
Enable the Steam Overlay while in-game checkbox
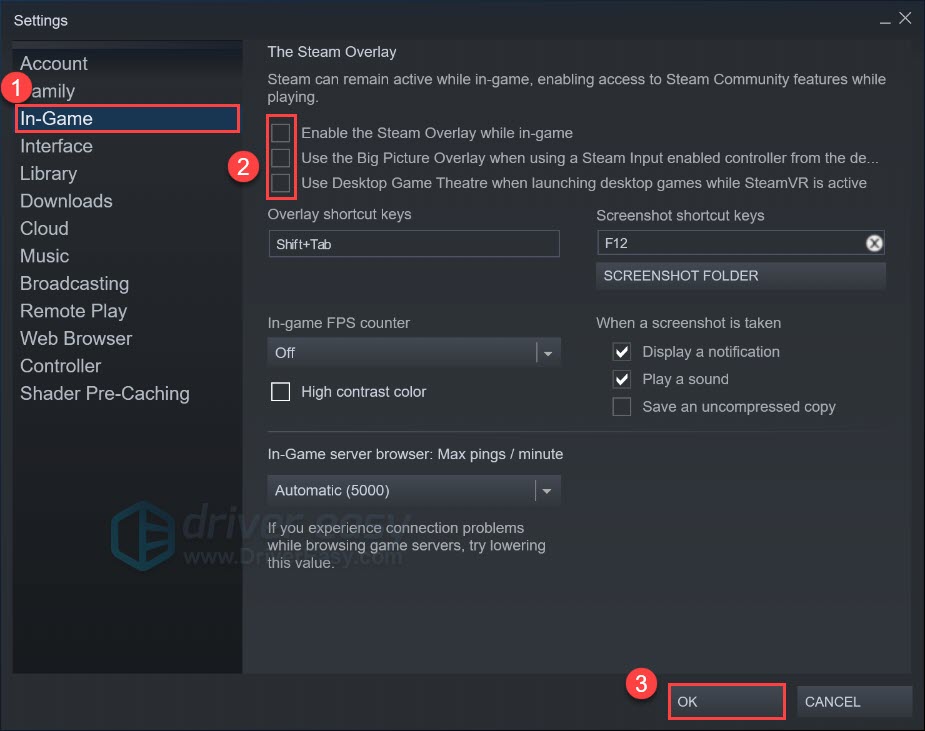coord(281,133)
